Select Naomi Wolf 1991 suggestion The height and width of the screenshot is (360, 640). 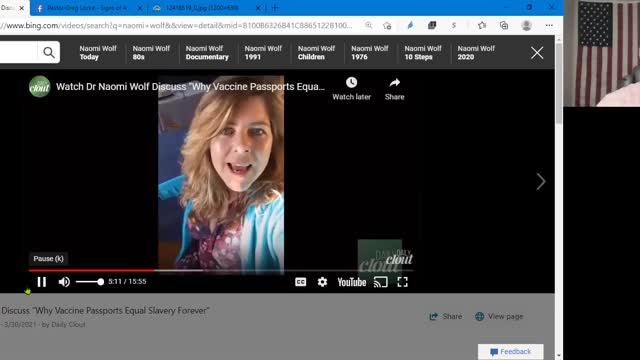pyautogui.click(x=263, y=53)
